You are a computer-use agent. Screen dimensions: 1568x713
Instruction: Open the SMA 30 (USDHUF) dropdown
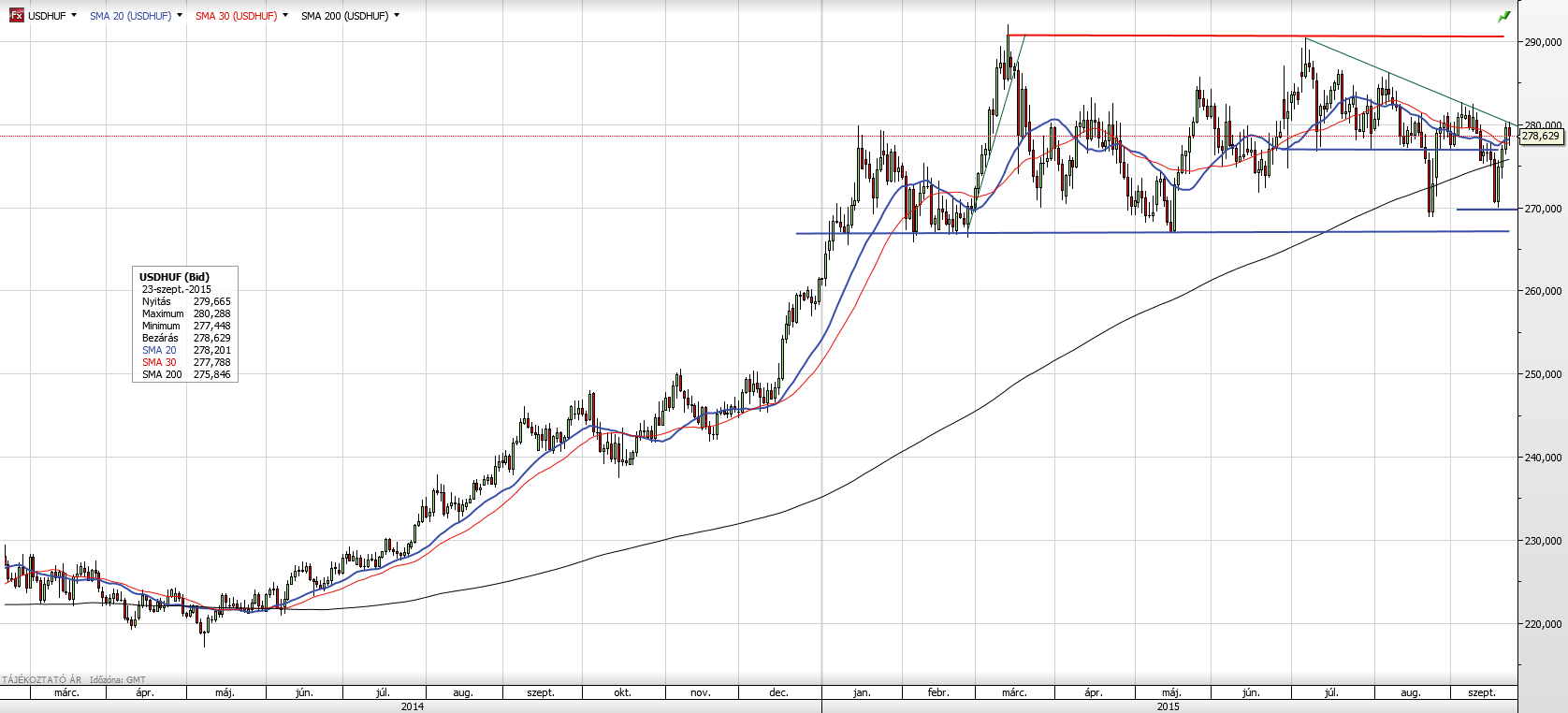[285, 15]
